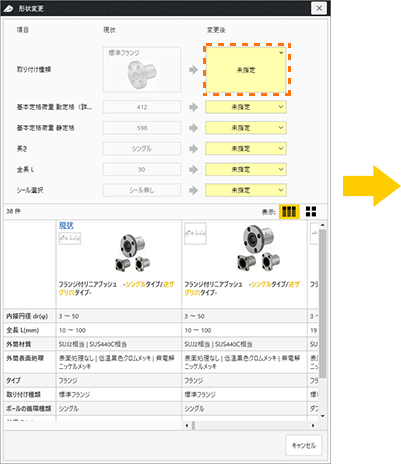
Task: Click the タイプ row header
Action: [30, 380]
